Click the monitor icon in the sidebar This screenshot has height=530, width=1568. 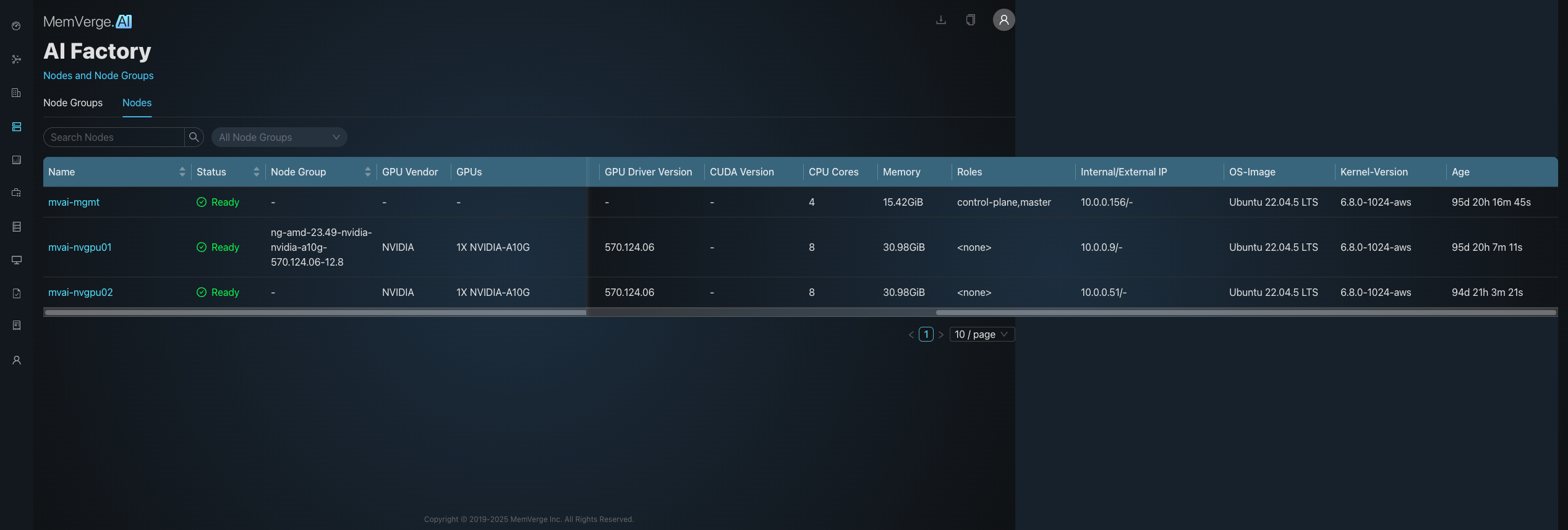pos(17,260)
